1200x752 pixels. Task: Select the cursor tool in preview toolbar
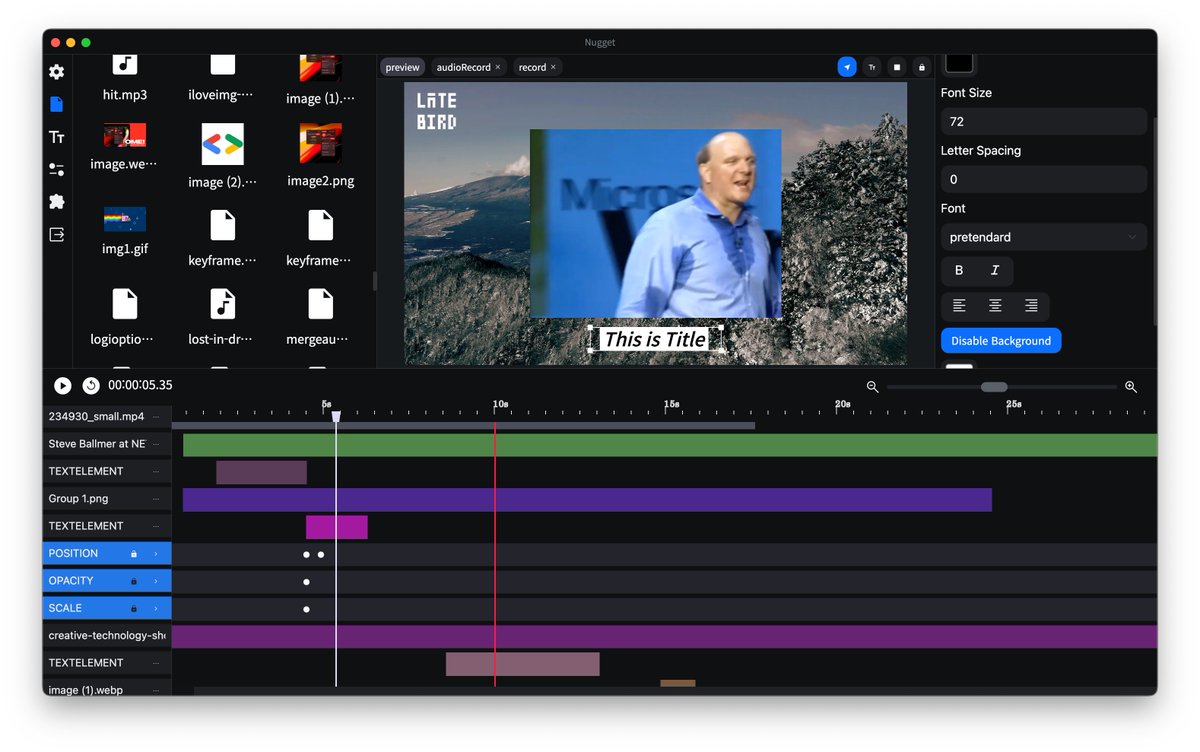(847, 67)
